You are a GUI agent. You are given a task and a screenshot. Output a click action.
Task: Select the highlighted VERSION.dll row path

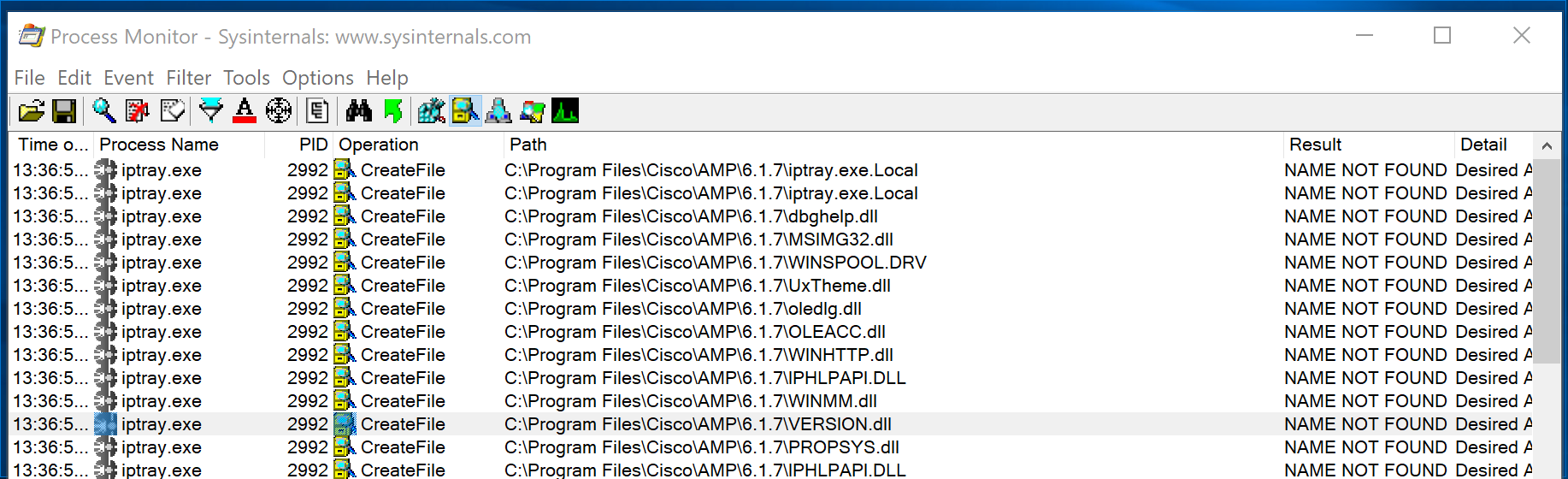pos(698,424)
